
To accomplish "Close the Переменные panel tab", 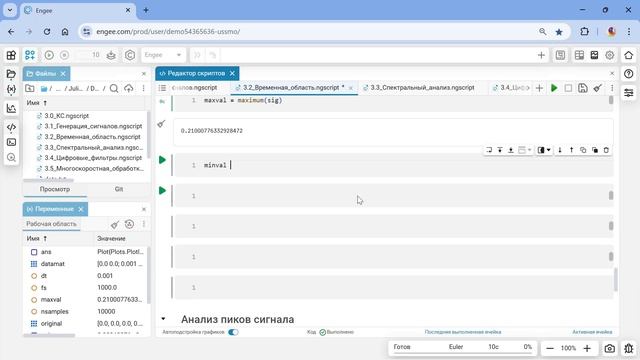I will coord(81,209).
